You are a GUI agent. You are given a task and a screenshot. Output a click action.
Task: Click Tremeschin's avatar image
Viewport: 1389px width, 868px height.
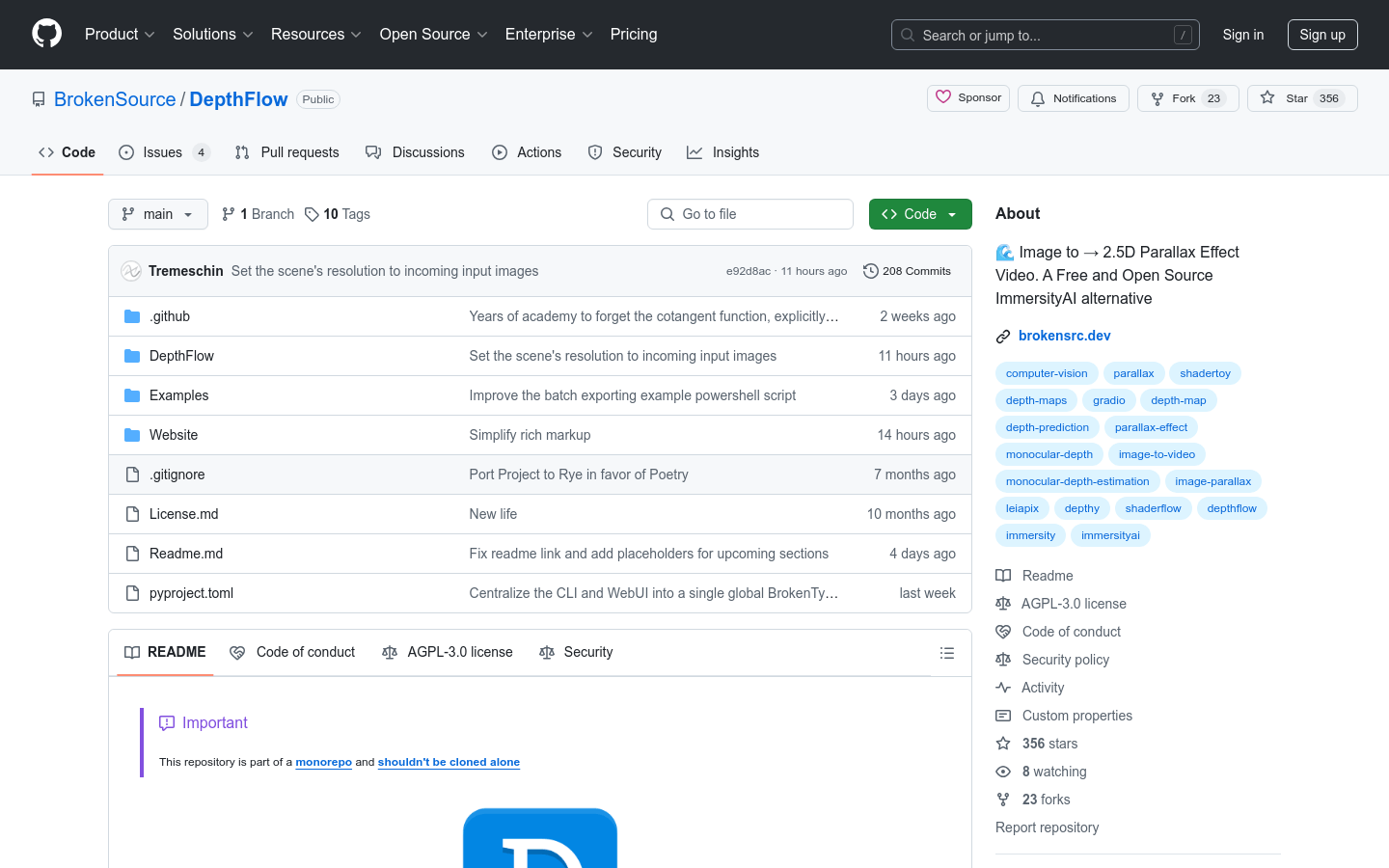[x=131, y=271]
